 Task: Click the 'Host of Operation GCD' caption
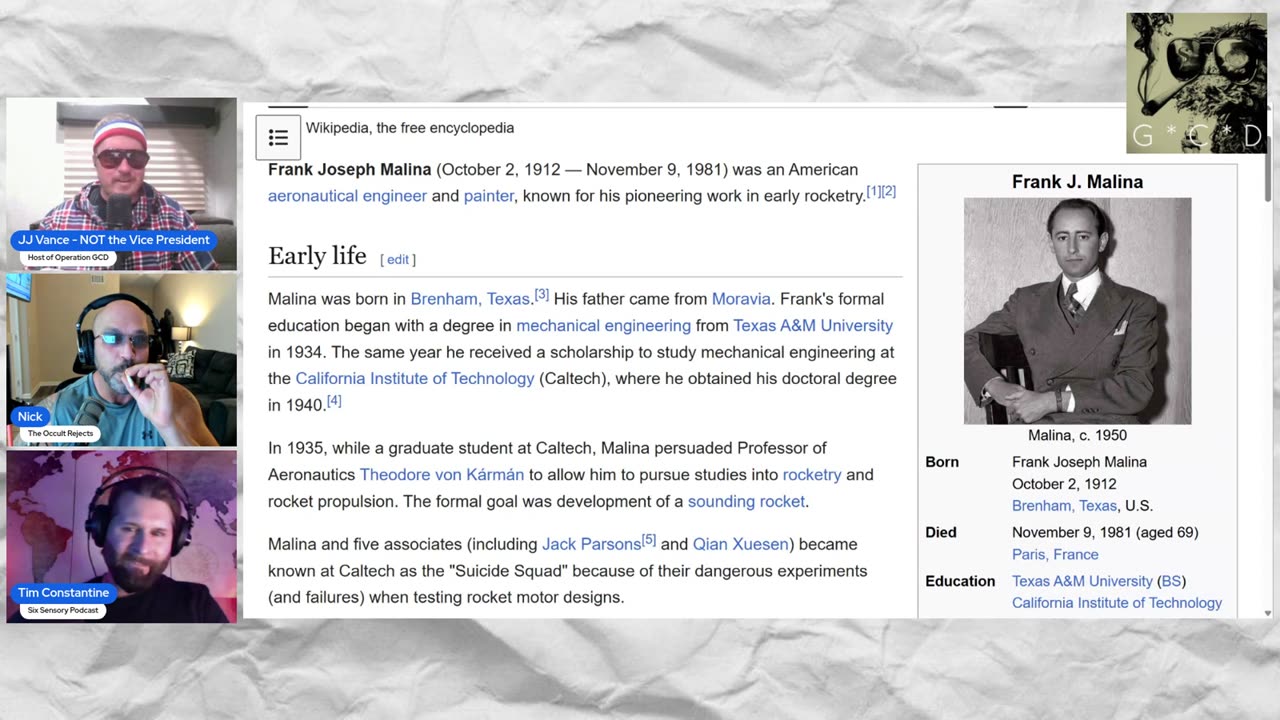pyautogui.click(x=69, y=258)
